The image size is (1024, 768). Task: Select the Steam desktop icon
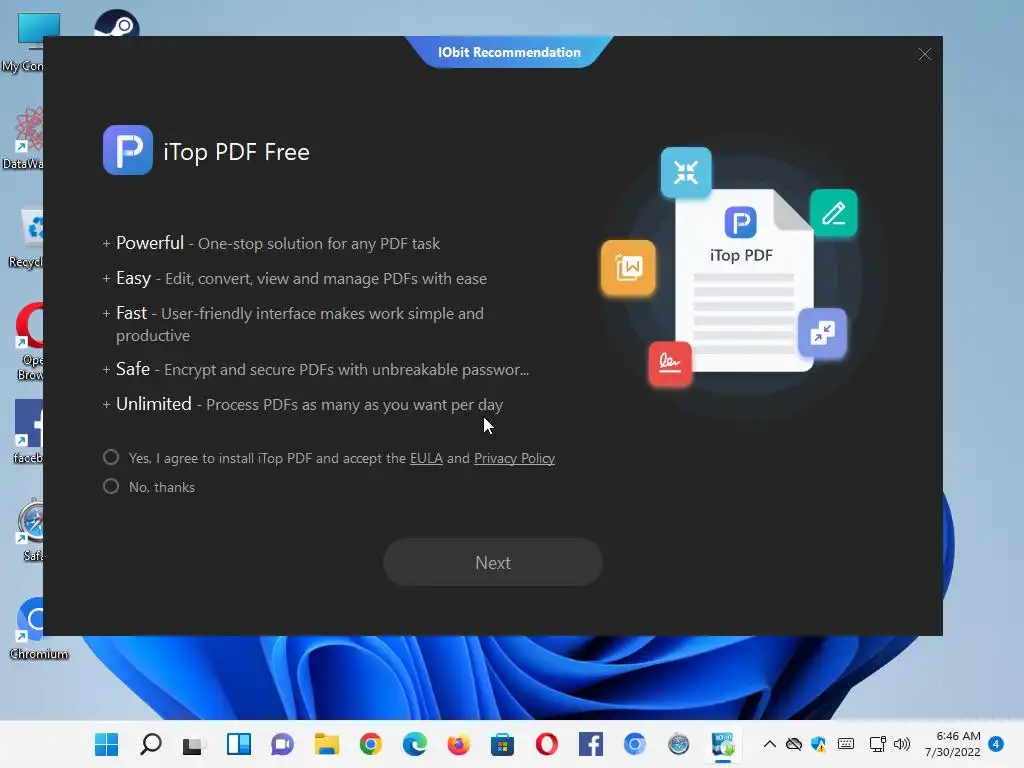(116, 23)
